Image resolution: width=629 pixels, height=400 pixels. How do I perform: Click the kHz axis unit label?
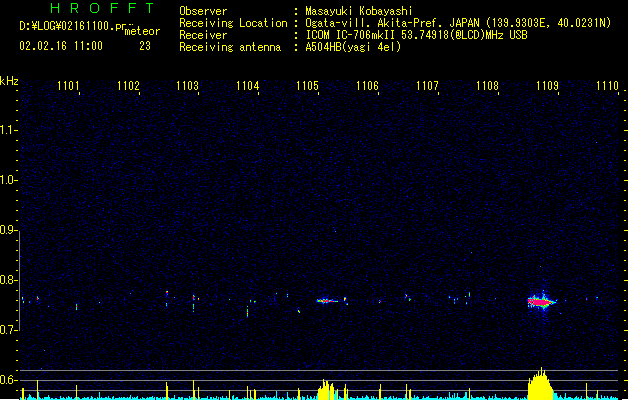[x=9, y=81]
